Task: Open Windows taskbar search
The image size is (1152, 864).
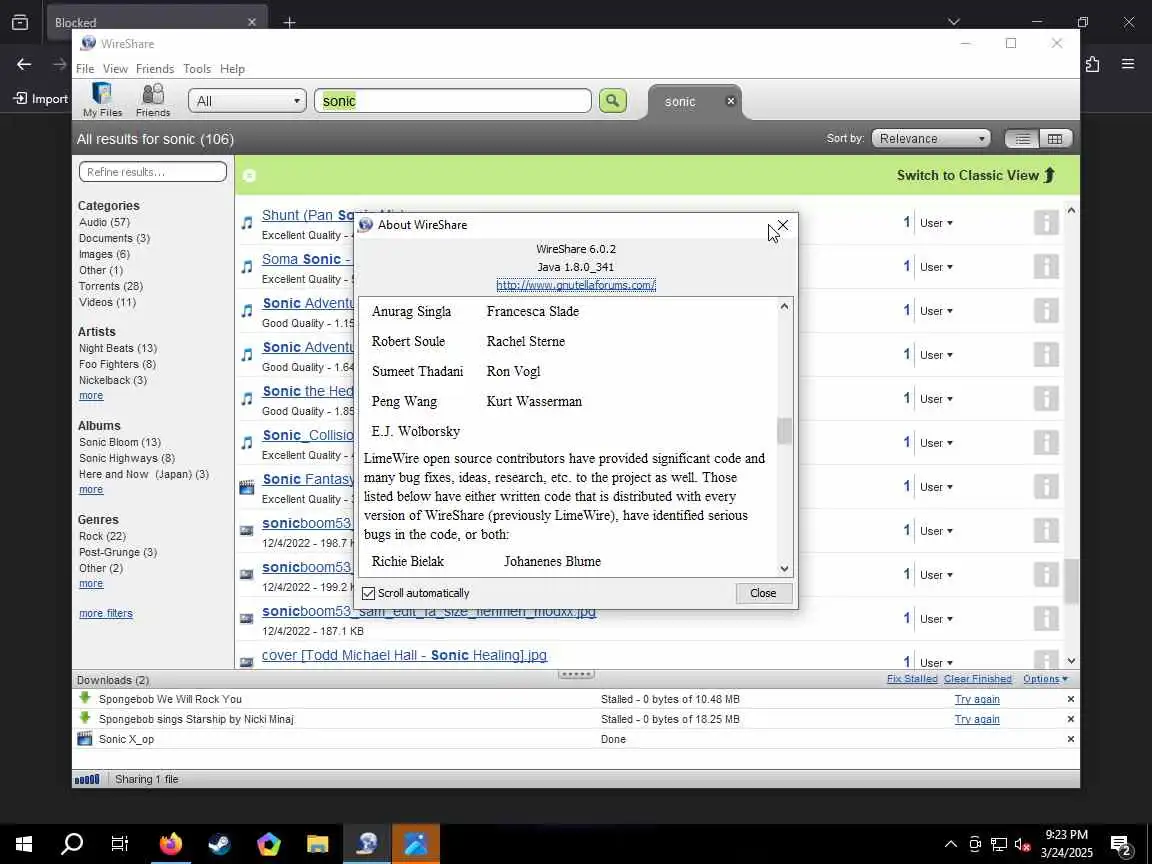Action: point(72,843)
